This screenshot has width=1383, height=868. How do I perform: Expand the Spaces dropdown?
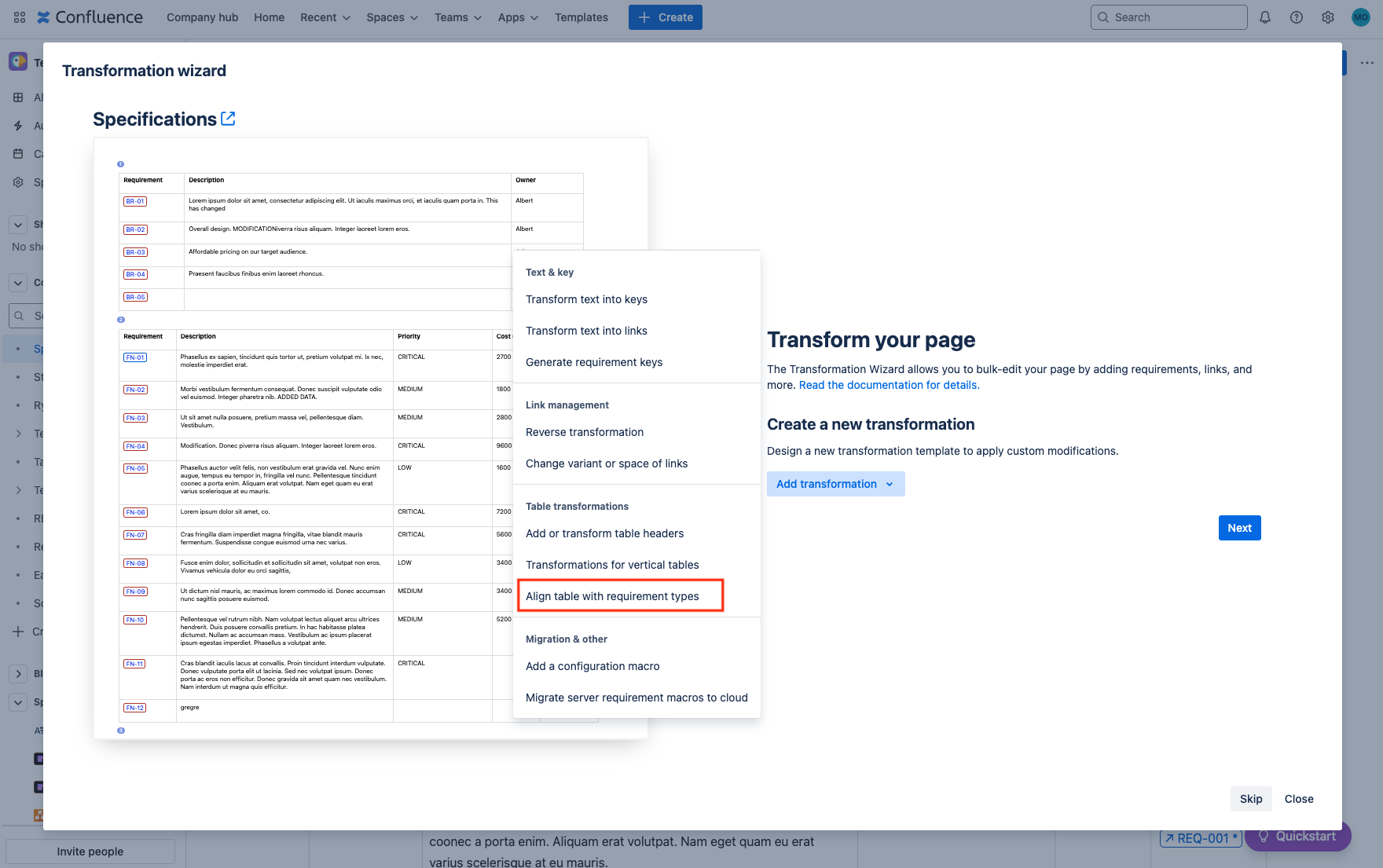pyautogui.click(x=391, y=16)
